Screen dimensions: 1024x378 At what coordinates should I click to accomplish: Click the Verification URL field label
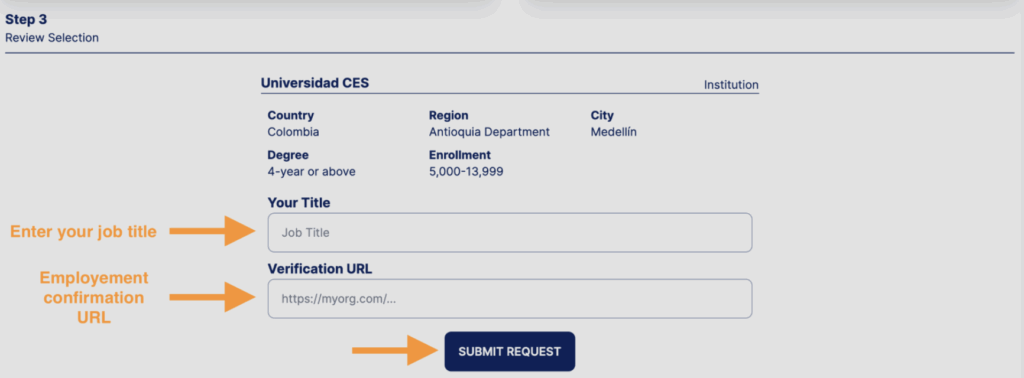tap(320, 269)
